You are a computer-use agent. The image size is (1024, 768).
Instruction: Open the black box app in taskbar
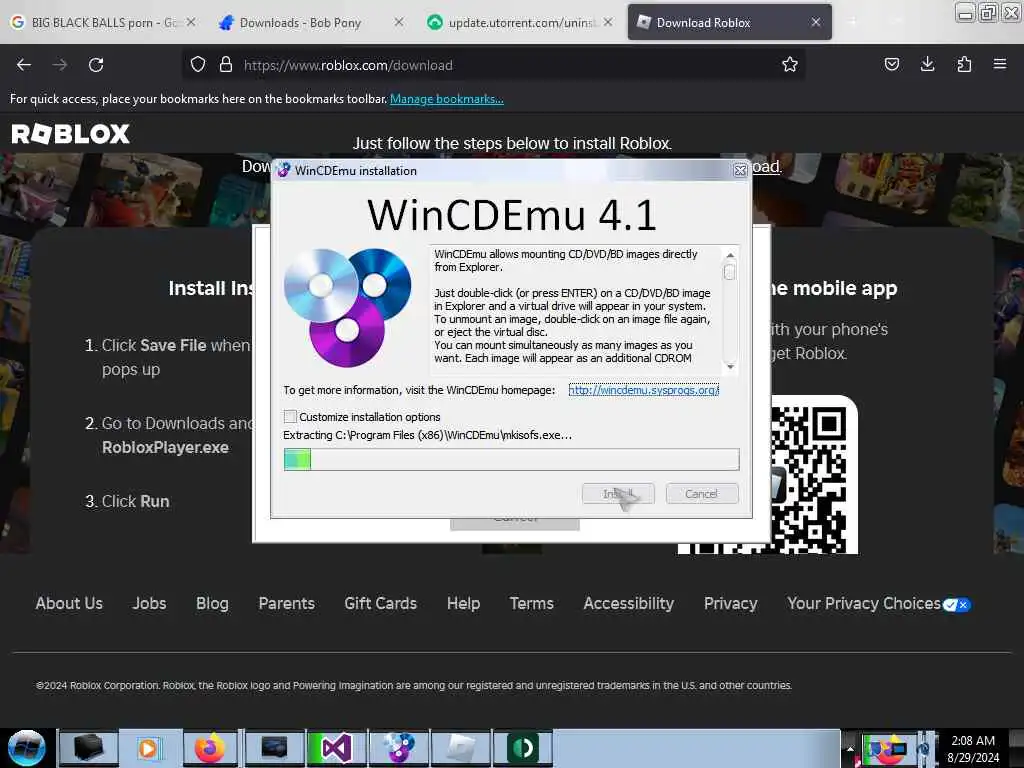(89, 748)
